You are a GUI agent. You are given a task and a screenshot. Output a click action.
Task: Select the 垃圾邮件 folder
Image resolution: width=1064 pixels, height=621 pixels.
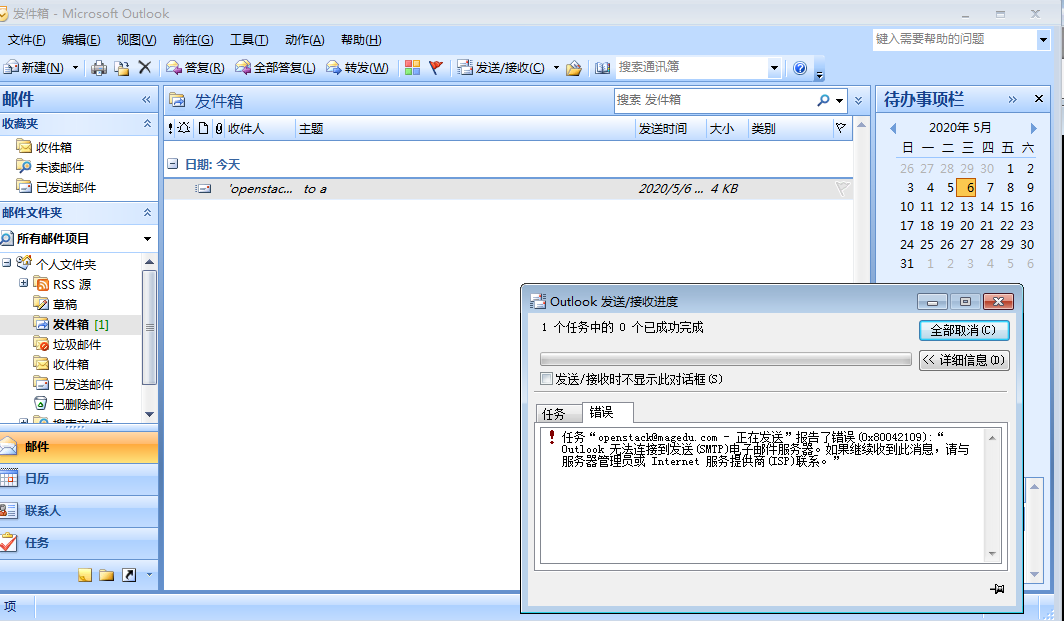tap(77, 344)
